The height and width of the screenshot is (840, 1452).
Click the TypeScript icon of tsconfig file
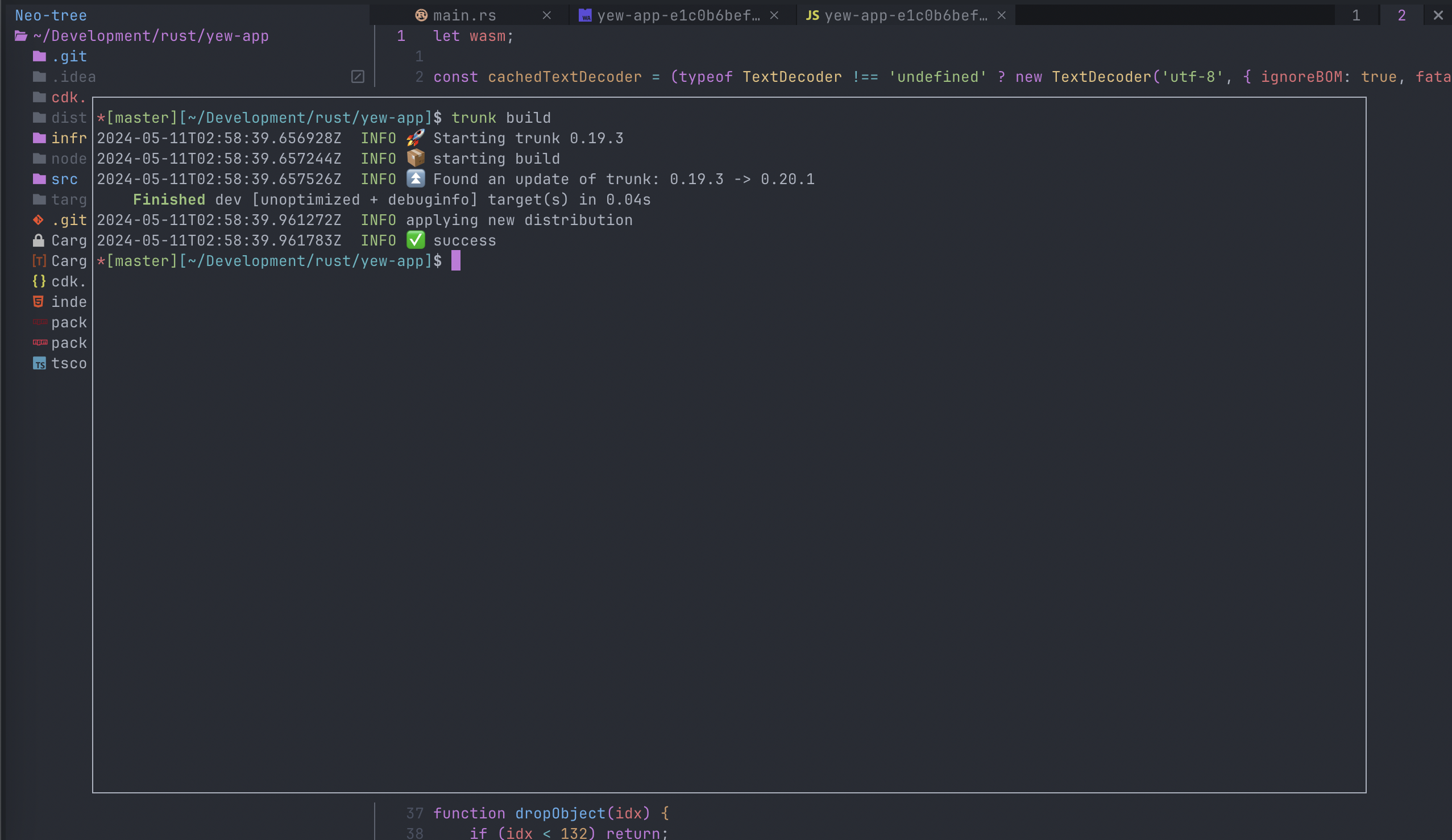coord(39,364)
